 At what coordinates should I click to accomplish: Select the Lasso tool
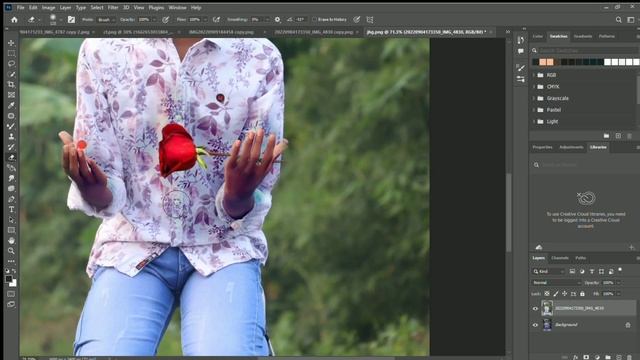[11, 64]
